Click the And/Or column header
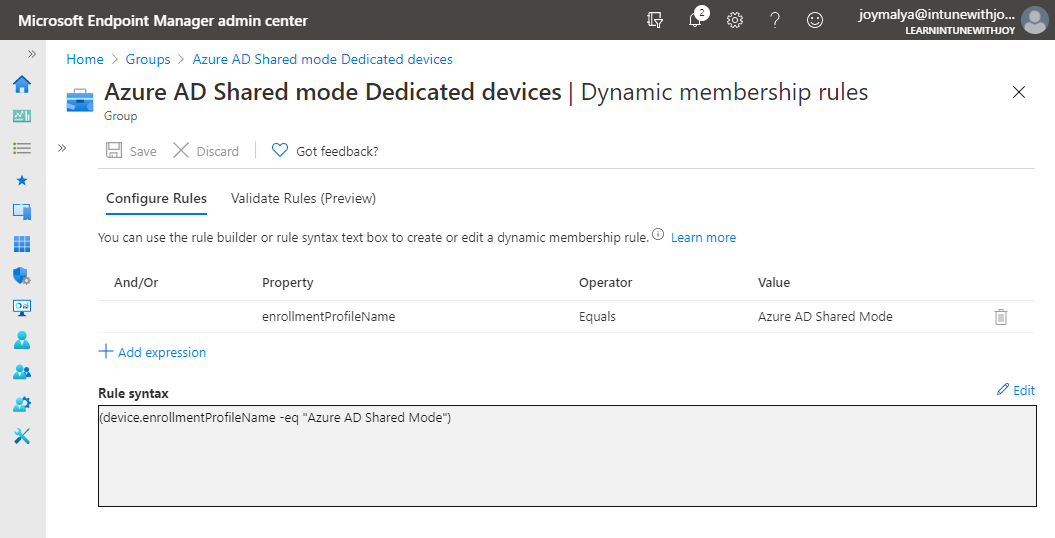 (x=136, y=282)
